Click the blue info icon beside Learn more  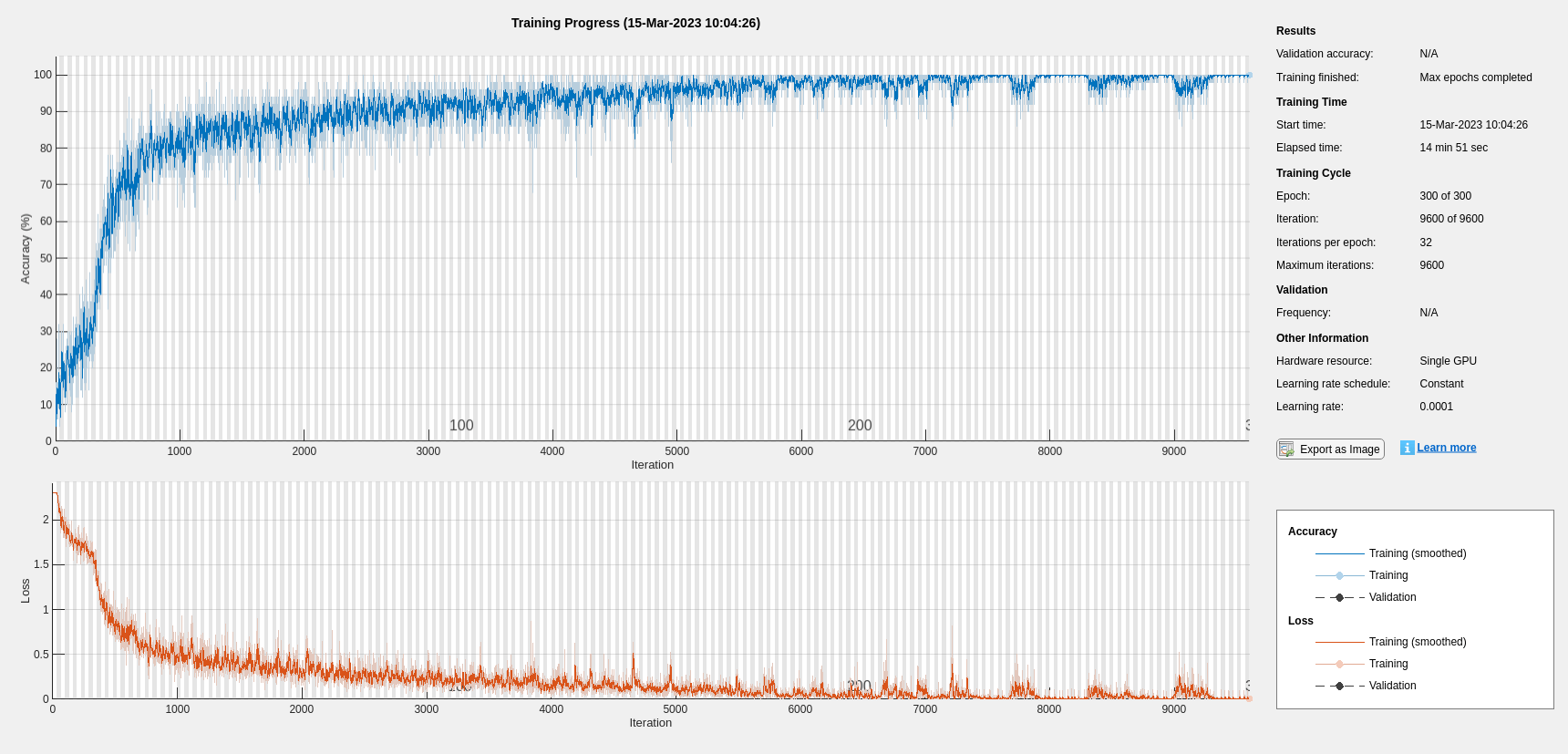click(1407, 448)
